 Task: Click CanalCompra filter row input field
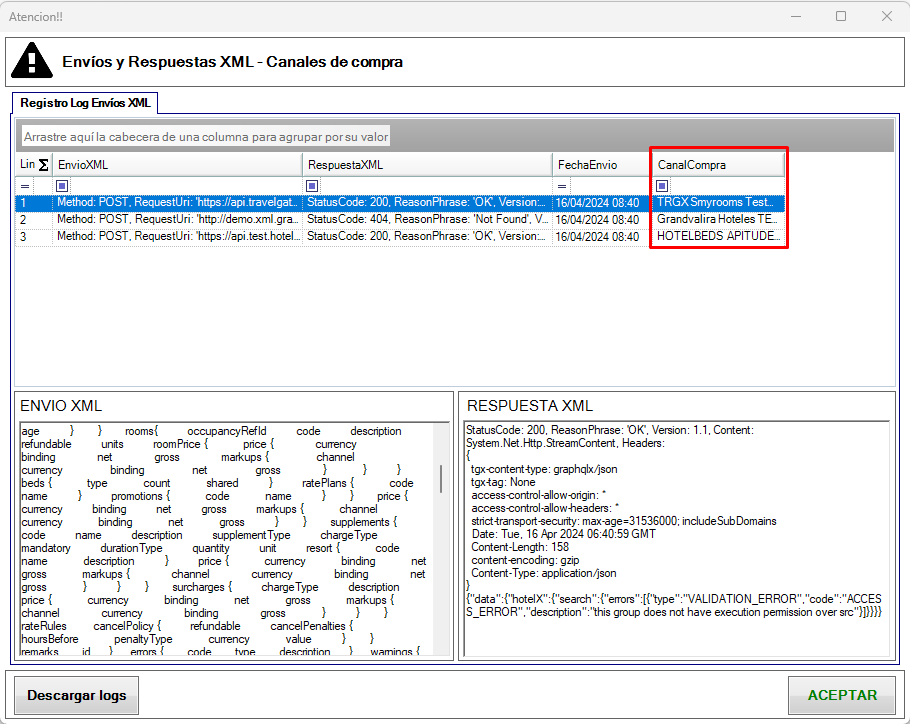(727, 186)
